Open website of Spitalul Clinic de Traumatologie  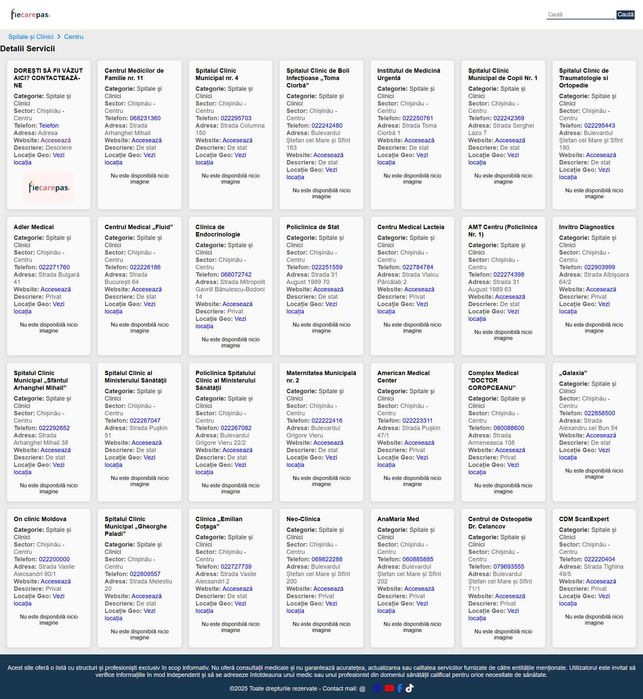pos(601,155)
